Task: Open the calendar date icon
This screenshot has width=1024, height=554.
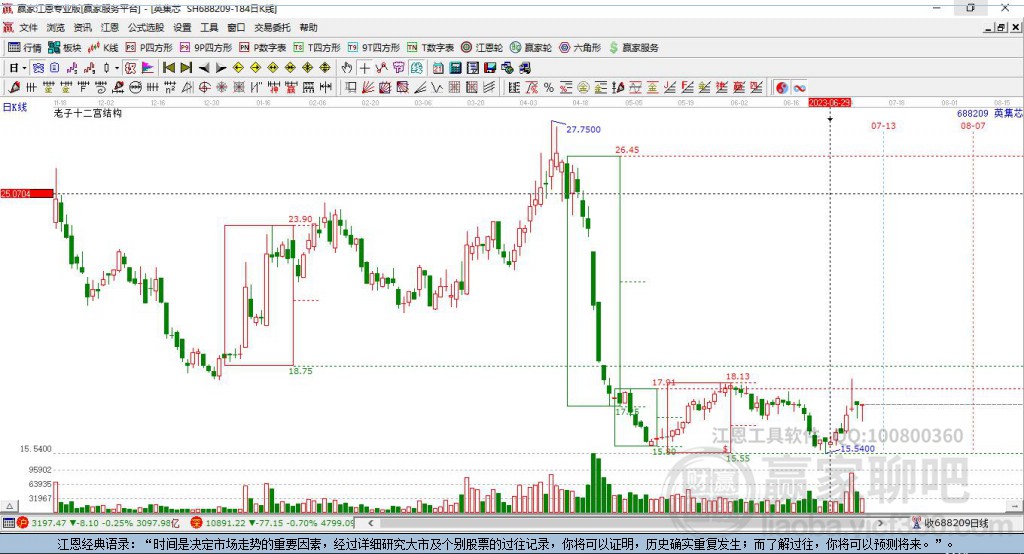Action: click(438, 68)
